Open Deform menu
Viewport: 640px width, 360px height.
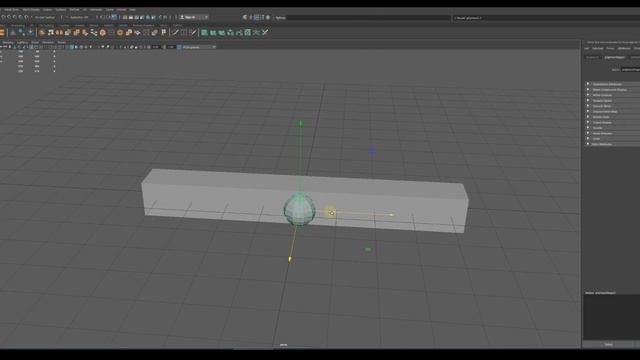click(x=74, y=9)
